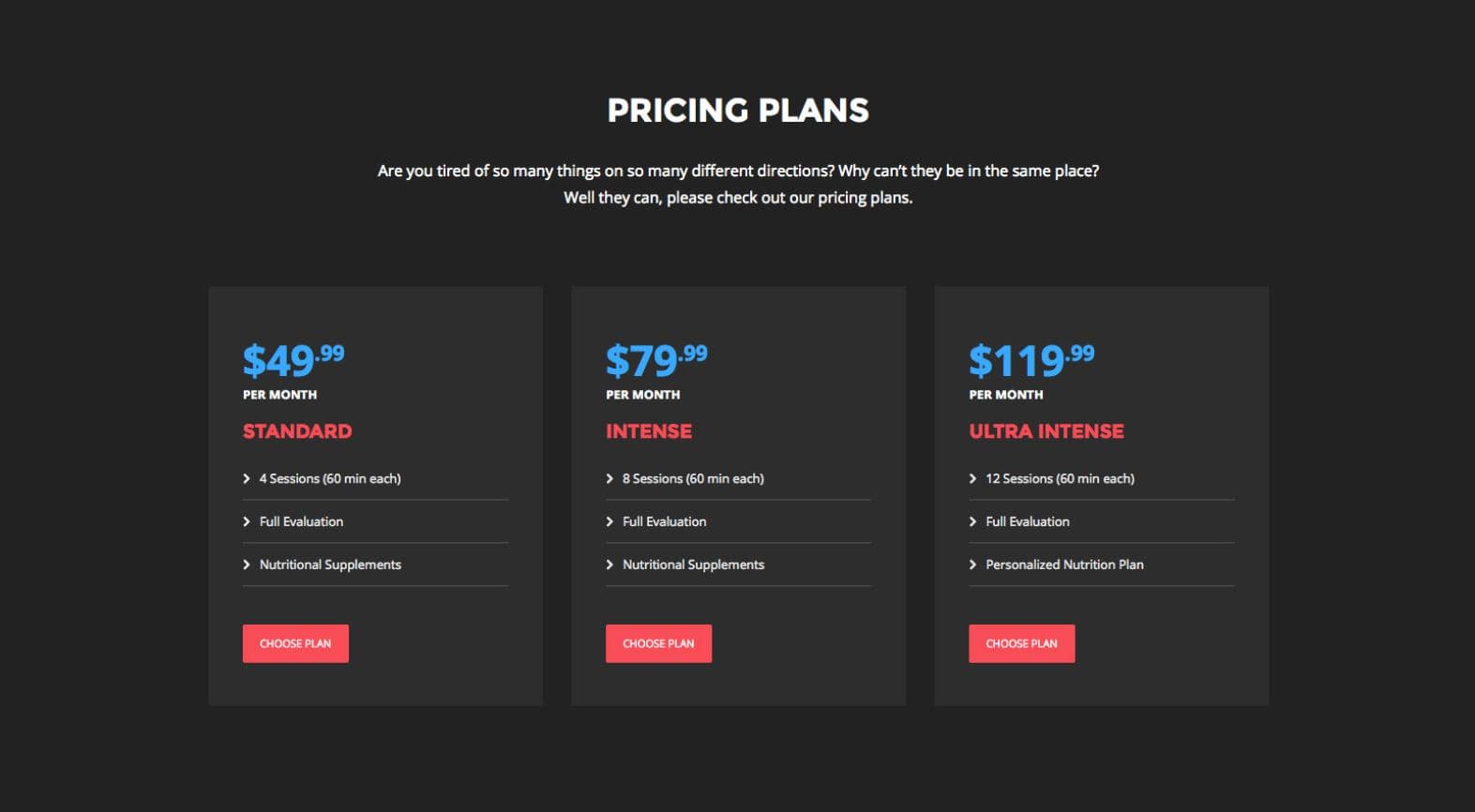Click chevron beside Ultra Intense plan's Full Evaluation

coord(972,521)
